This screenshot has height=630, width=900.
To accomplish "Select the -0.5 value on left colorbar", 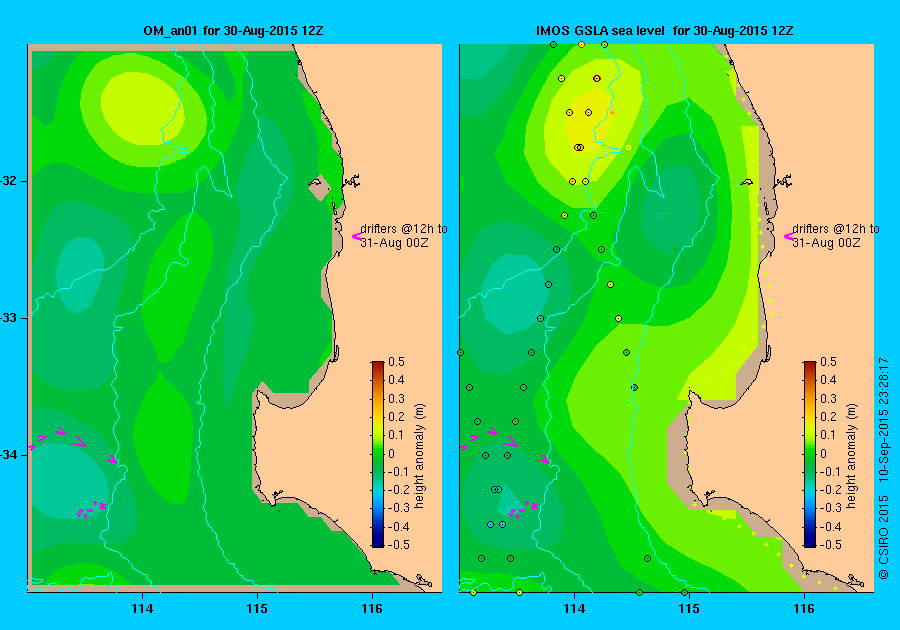I will (x=399, y=545).
